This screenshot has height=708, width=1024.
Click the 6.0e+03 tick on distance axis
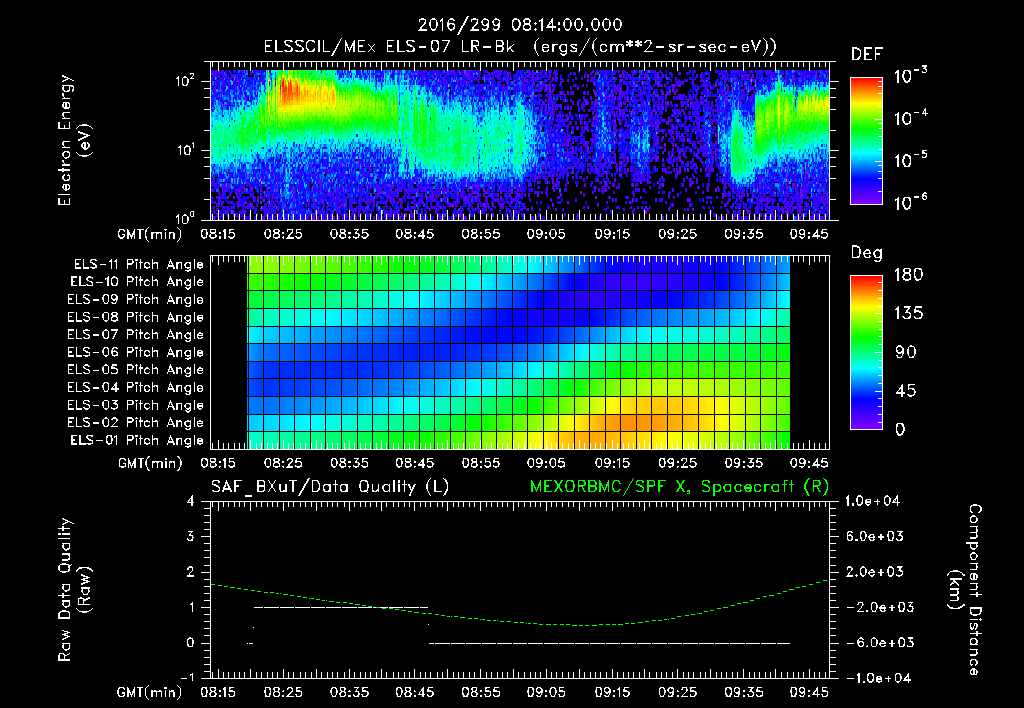coord(874,536)
